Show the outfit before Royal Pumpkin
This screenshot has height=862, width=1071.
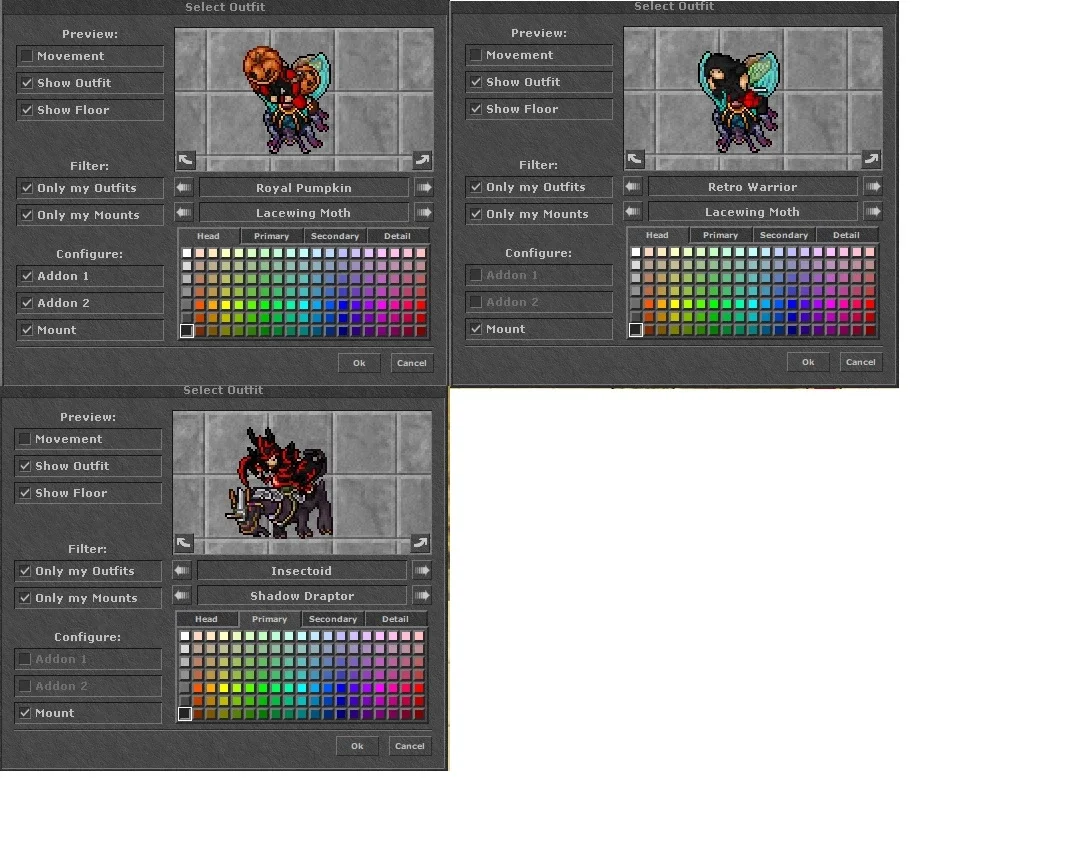click(184, 187)
